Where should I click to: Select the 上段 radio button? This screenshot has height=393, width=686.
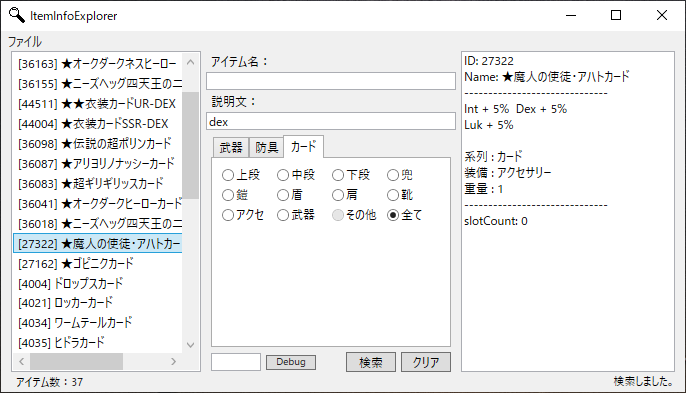pyautogui.click(x=241, y=175)
